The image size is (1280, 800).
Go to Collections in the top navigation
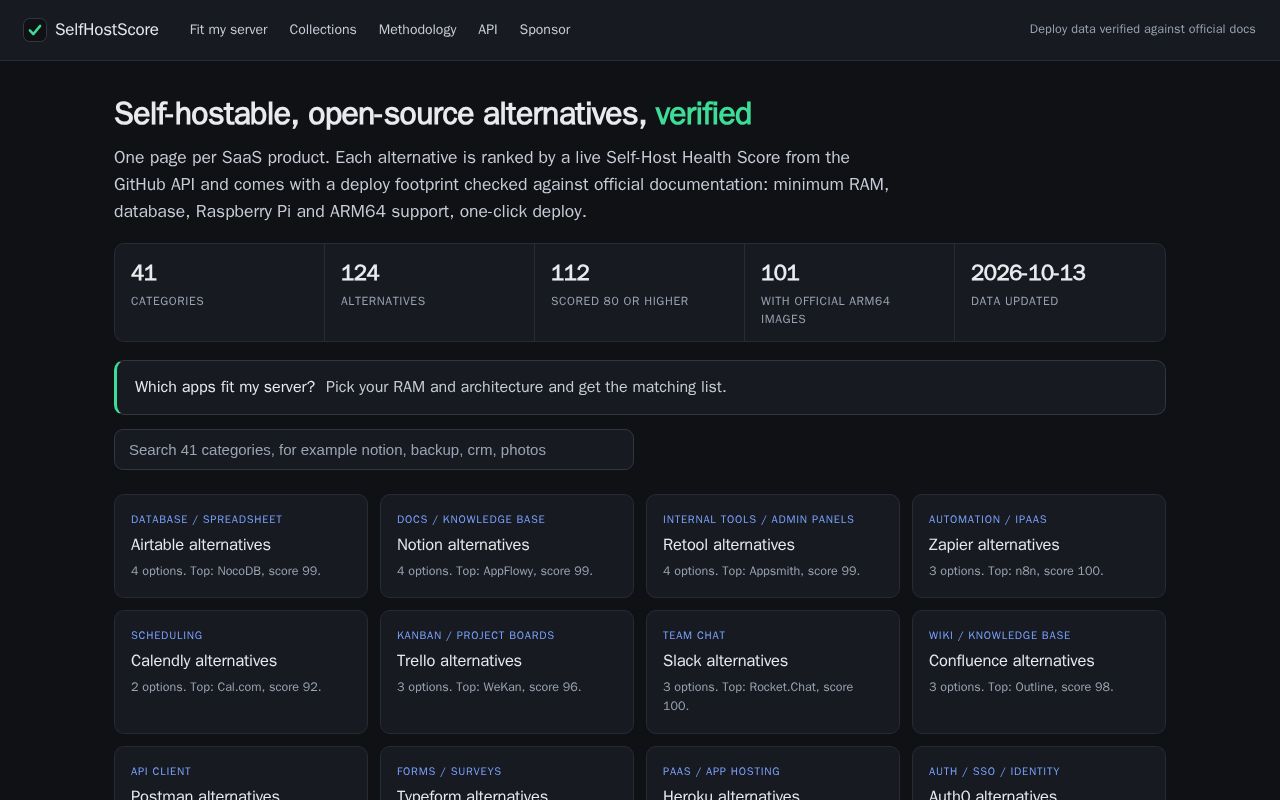(x=323, y=30)
